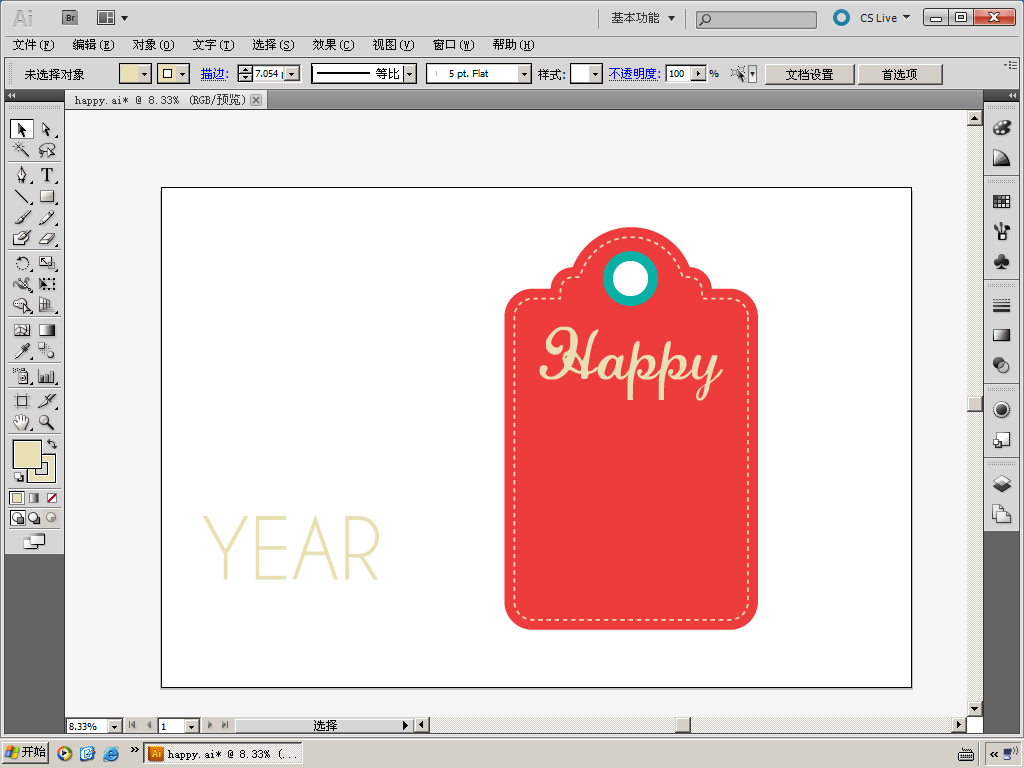Viewport: 1024px width, 768px height.
Task: Select the Type tool
Action: pyautogui.click(x=46, y=175)
